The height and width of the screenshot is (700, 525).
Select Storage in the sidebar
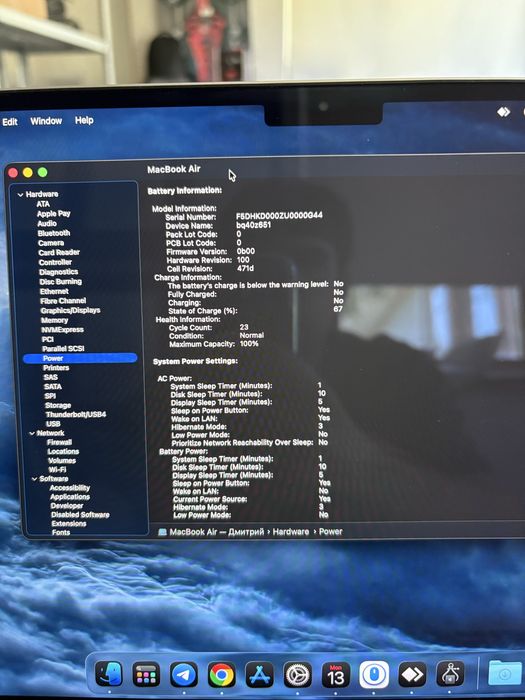pos(58,406)
